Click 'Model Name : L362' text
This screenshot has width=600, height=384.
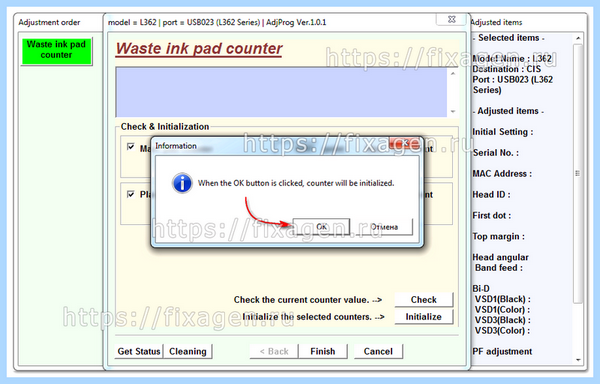click(x=512, y=59)
